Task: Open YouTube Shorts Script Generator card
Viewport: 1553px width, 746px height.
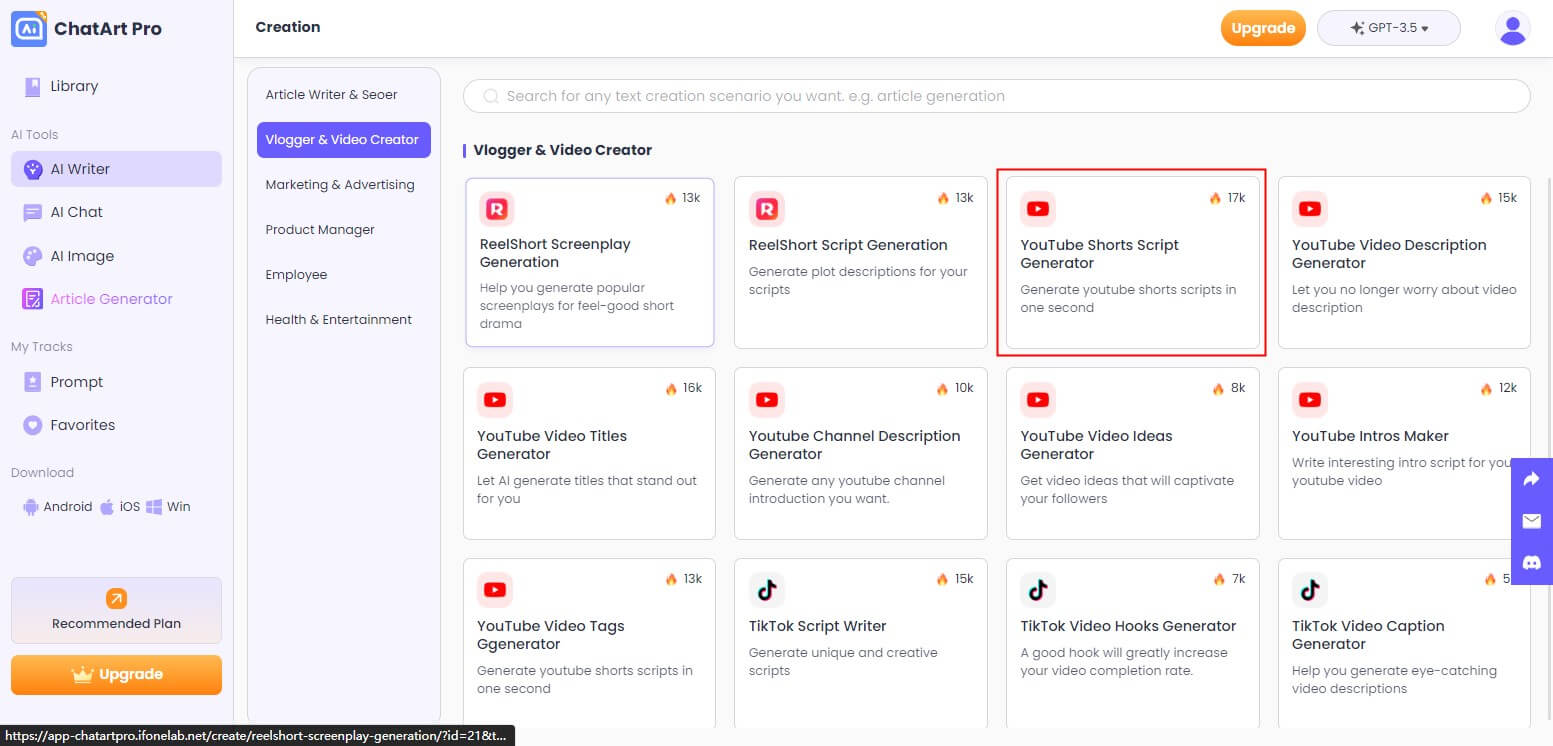Action: click(x=1132, y=263)
